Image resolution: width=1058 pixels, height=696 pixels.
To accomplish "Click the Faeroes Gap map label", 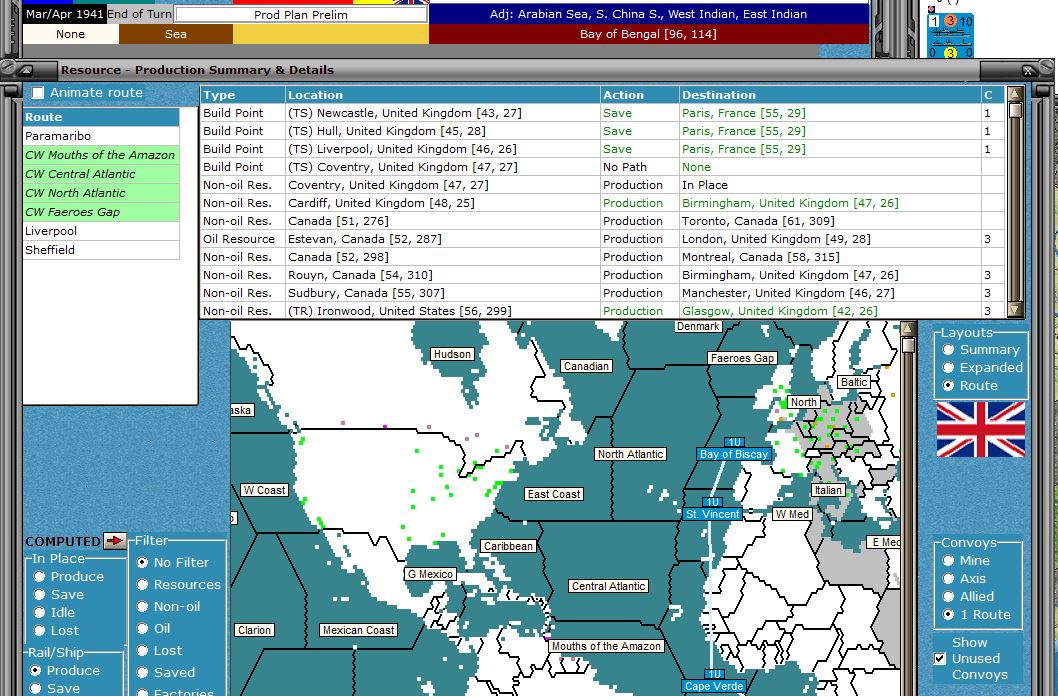I will pyautogui.click(x=742, y=358).
